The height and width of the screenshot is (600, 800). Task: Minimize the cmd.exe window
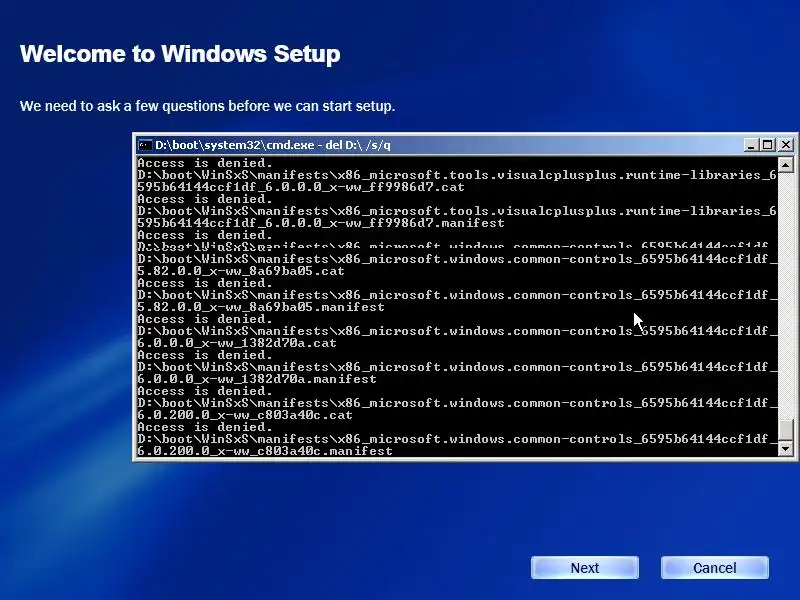(x=750, y=145)
